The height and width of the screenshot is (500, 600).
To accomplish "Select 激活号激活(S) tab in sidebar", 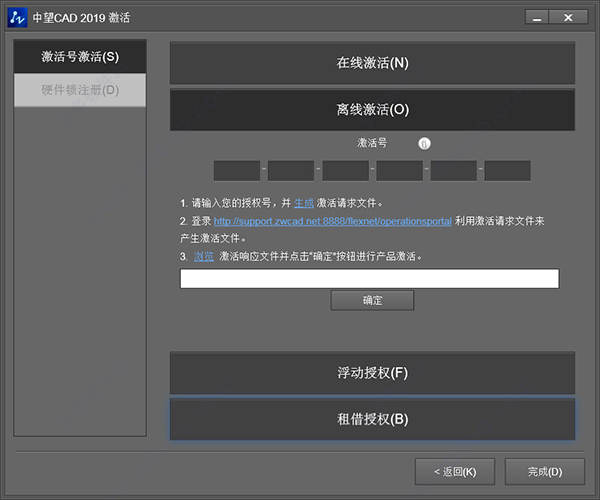I will 80,57.
